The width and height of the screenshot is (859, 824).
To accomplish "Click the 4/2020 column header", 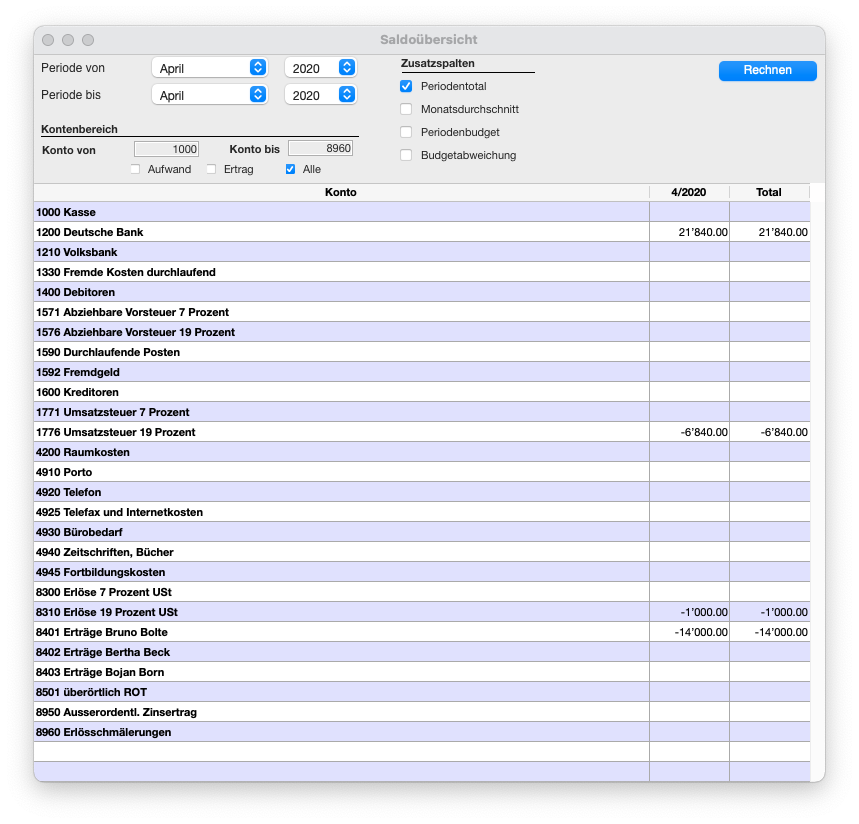I will [689, 192].
